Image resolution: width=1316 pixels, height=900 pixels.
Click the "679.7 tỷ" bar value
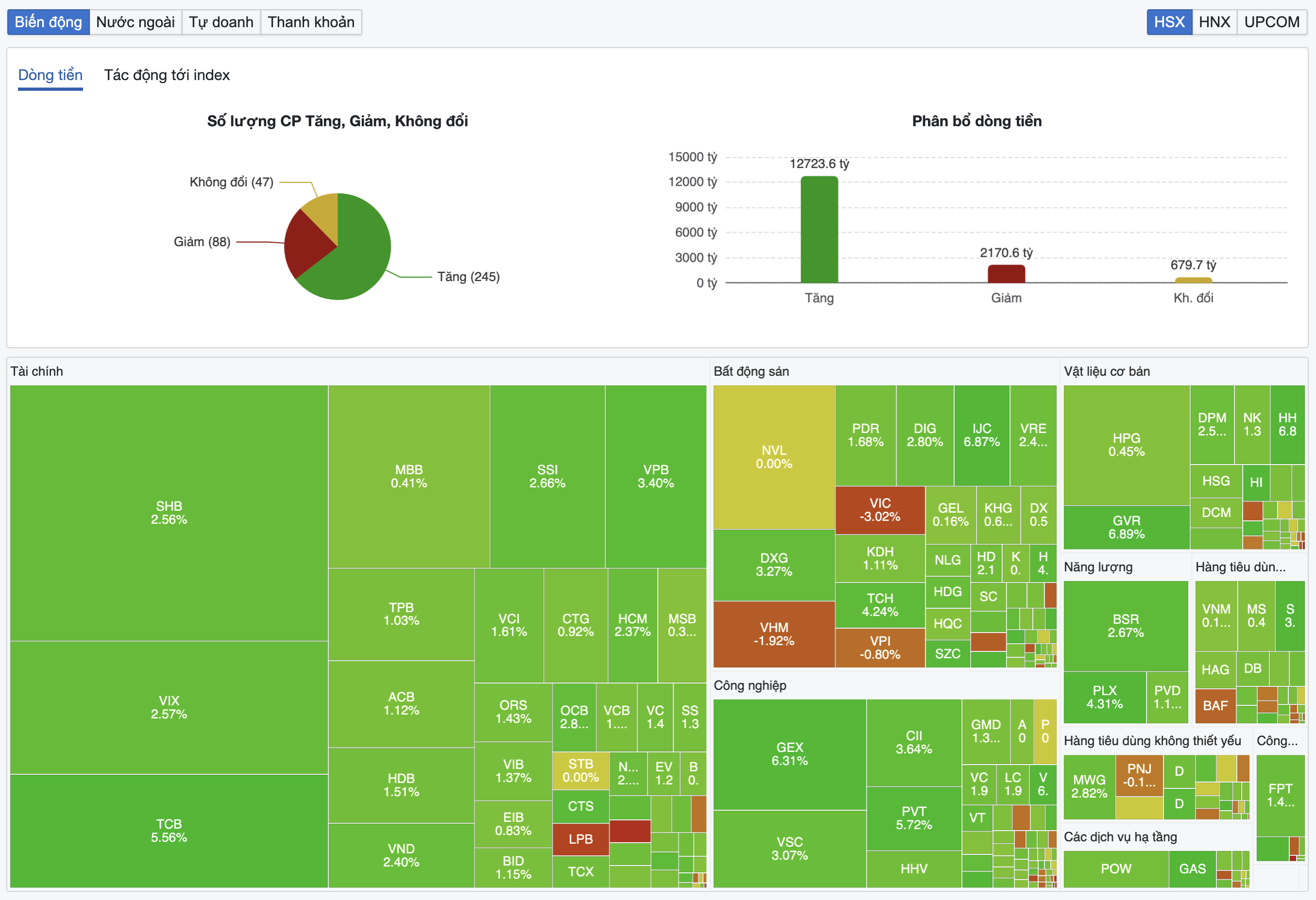1193,265
